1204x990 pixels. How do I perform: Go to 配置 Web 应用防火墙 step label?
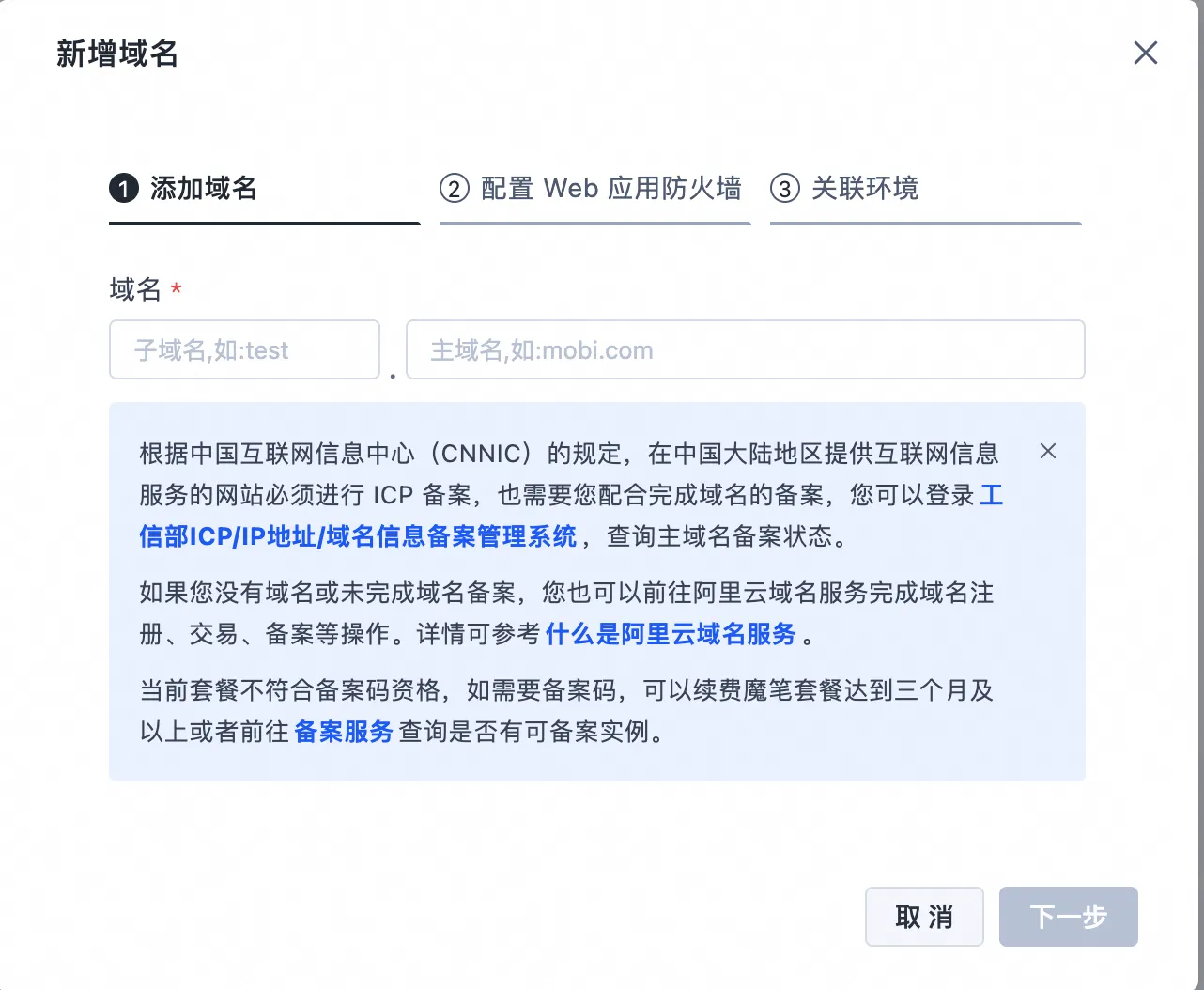pyautogui.click(x=610, y=189)
